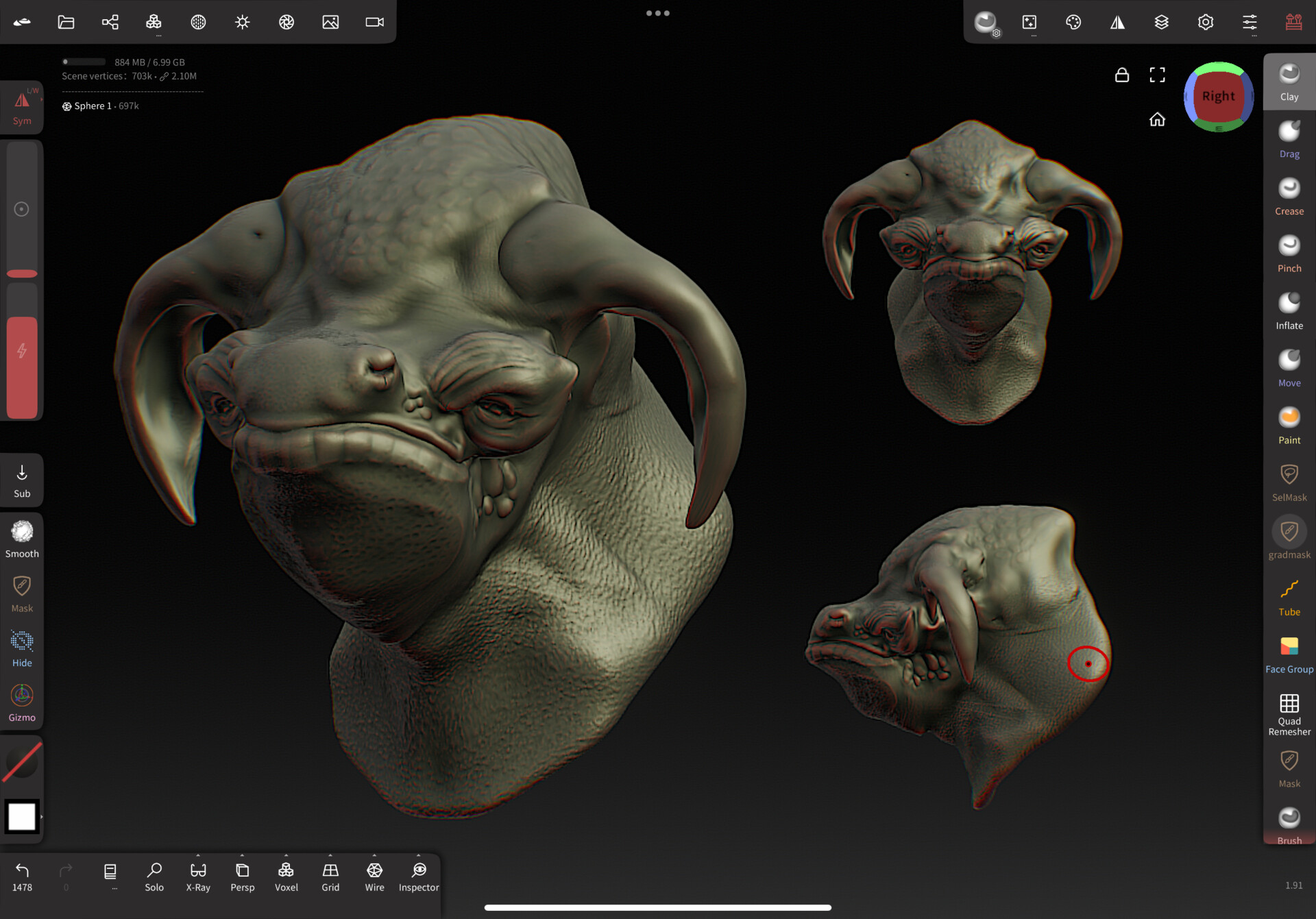The image size is (1316, 919).
Task: Open the Inspector panel
Action: (418, 876)
